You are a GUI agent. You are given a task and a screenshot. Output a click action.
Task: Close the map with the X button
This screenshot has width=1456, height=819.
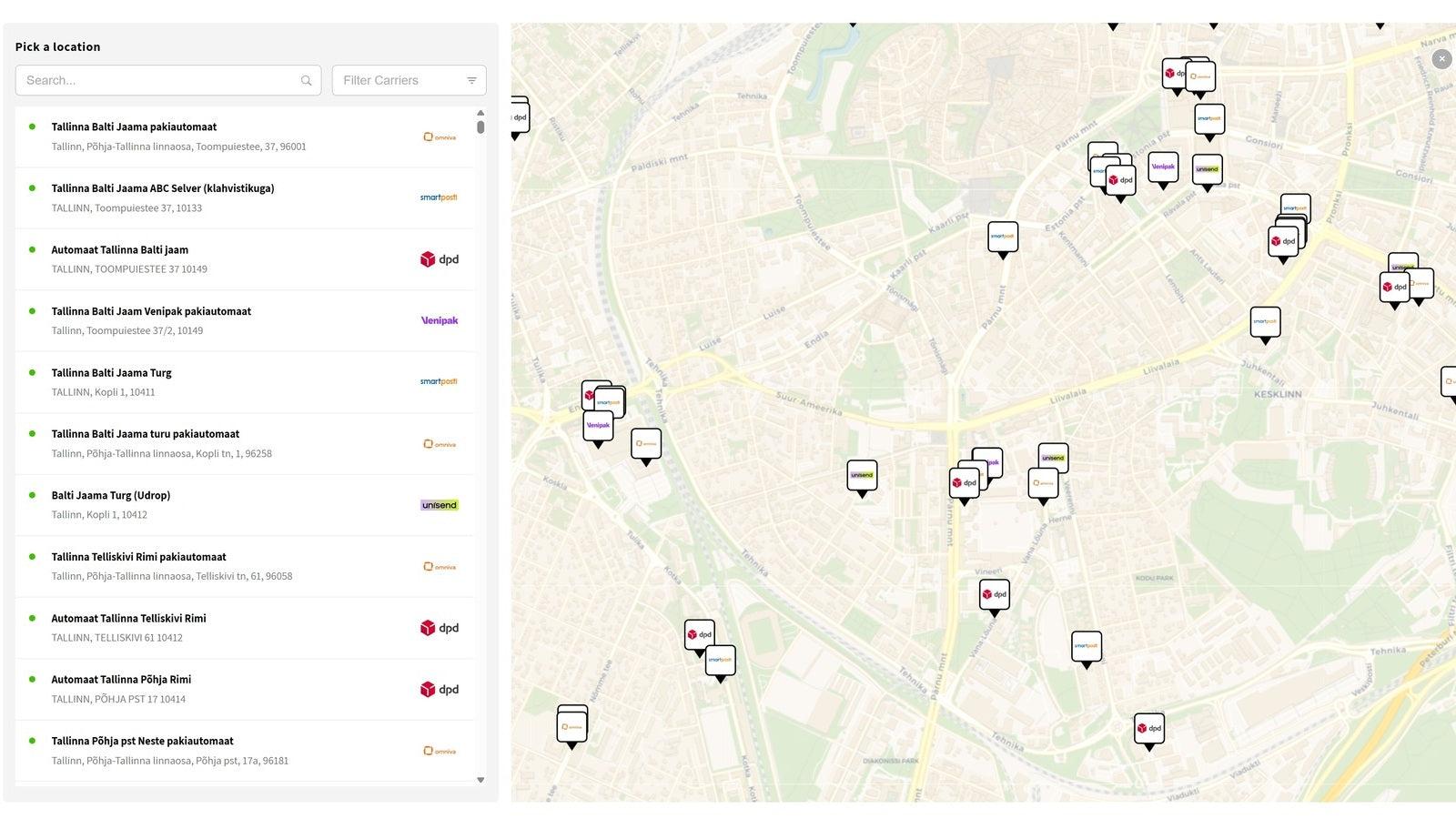1441,59
